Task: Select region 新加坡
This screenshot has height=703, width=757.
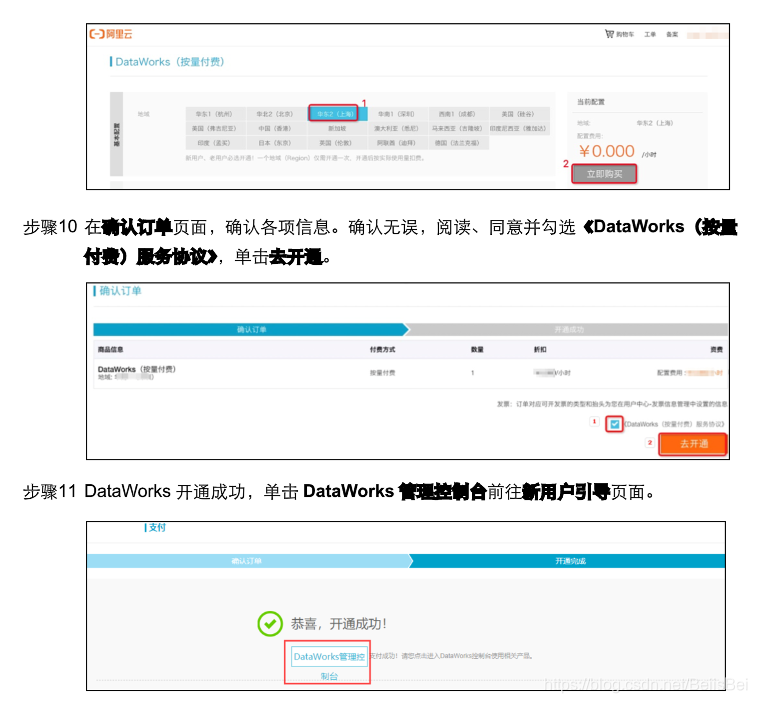Action: (x=337, y=128)
